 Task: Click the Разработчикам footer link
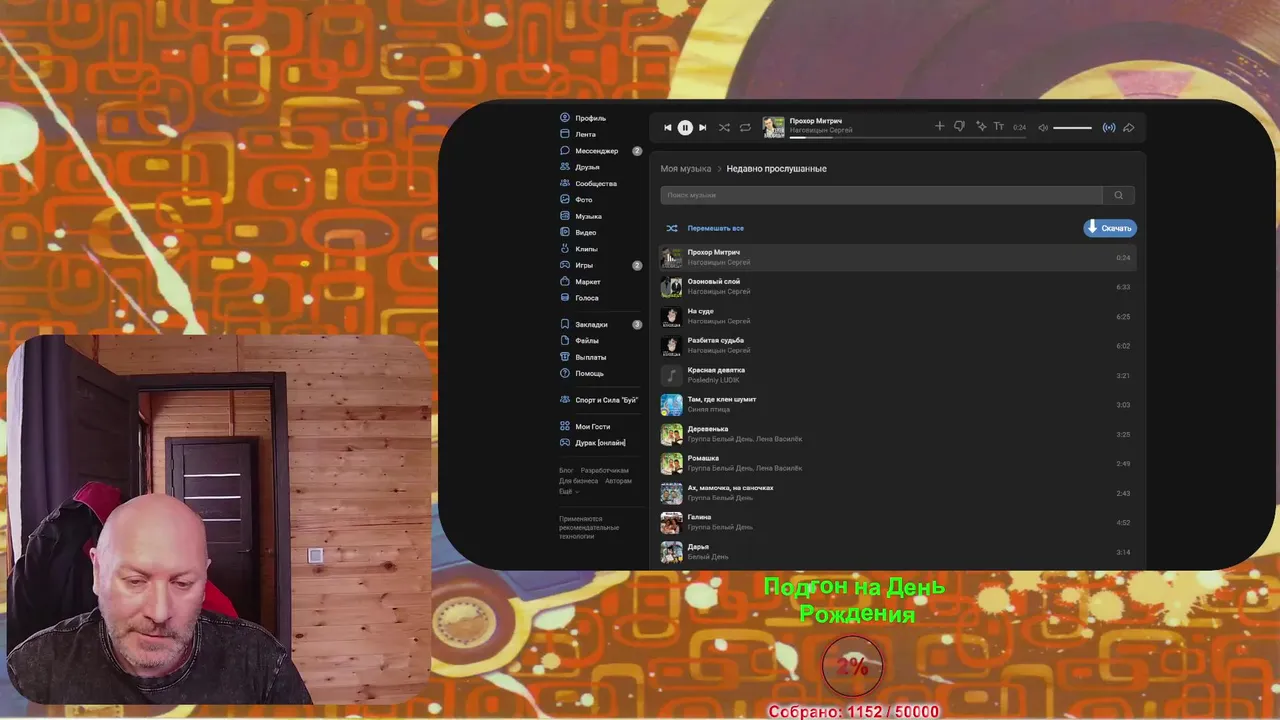coord(605,470)
